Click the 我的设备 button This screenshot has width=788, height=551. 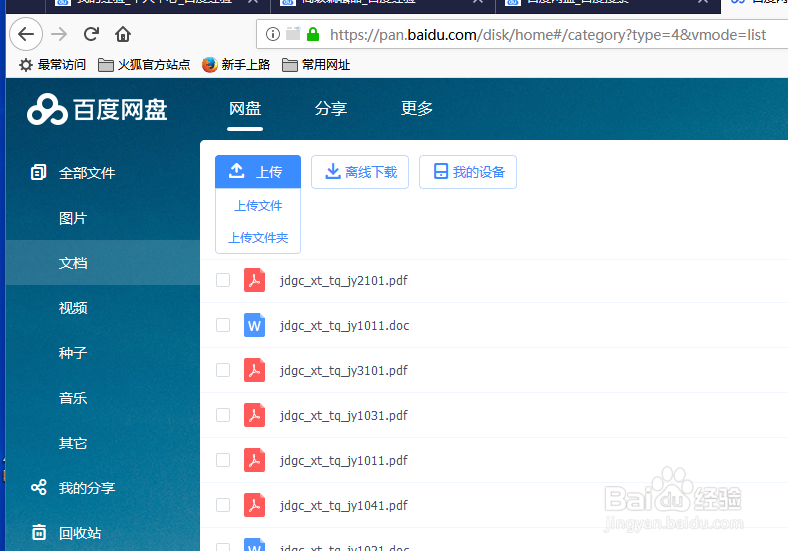tap(468, 172)
